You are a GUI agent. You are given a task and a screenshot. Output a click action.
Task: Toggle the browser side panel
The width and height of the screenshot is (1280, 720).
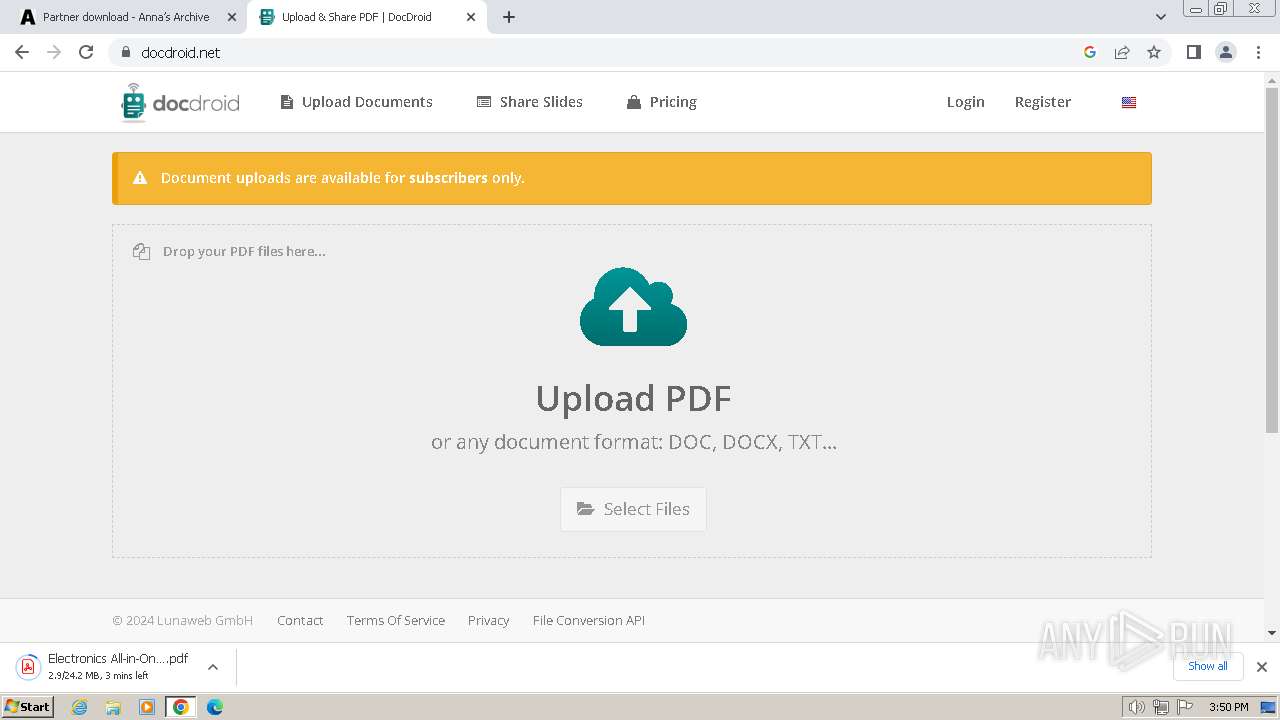(x=1193, y=52)
